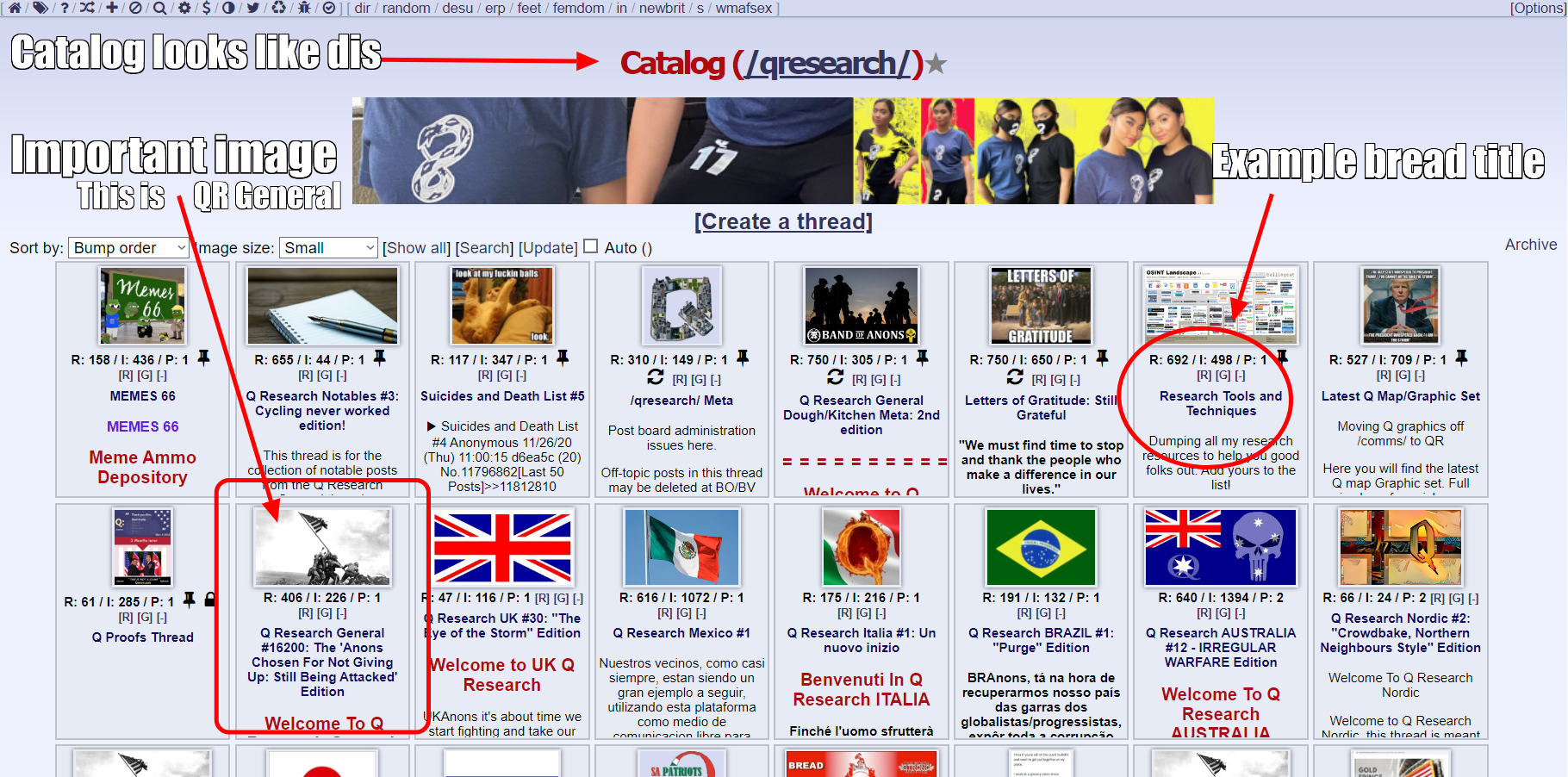Image resolution: width=1568 pixels, height=777 pixels.
Task: Click the [Search] link below banner
Action: (484, 248)
